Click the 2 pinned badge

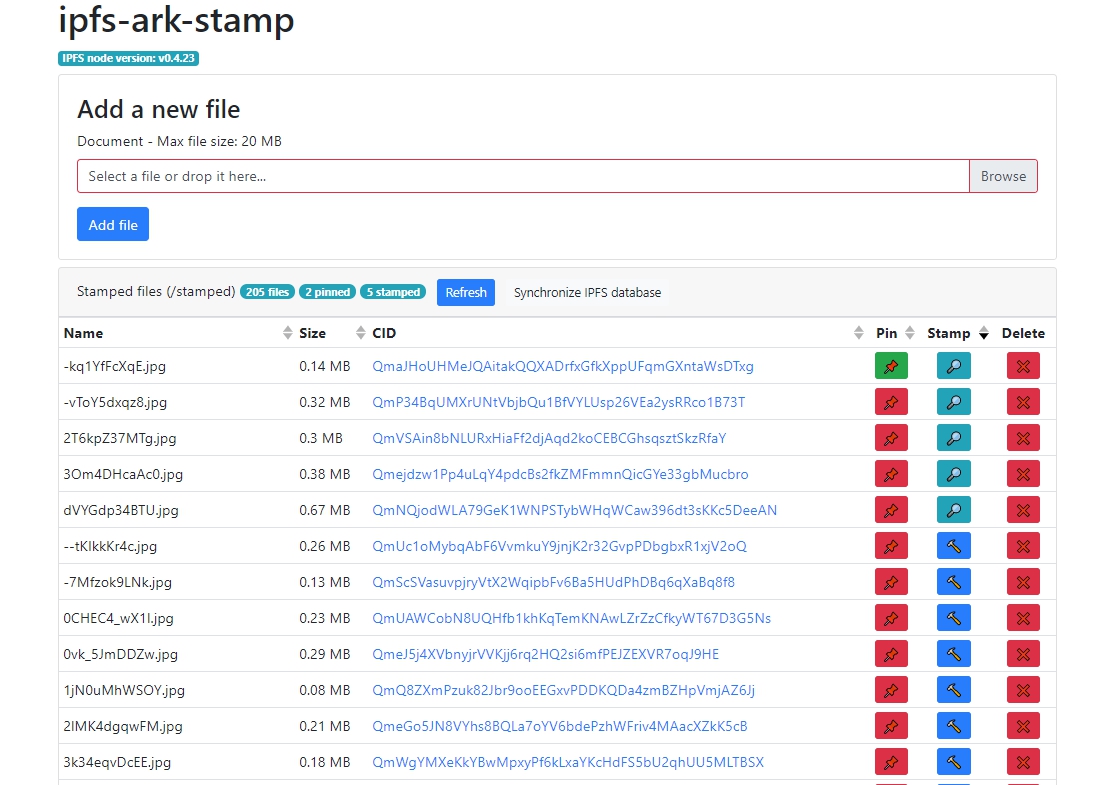pos(327,292)
